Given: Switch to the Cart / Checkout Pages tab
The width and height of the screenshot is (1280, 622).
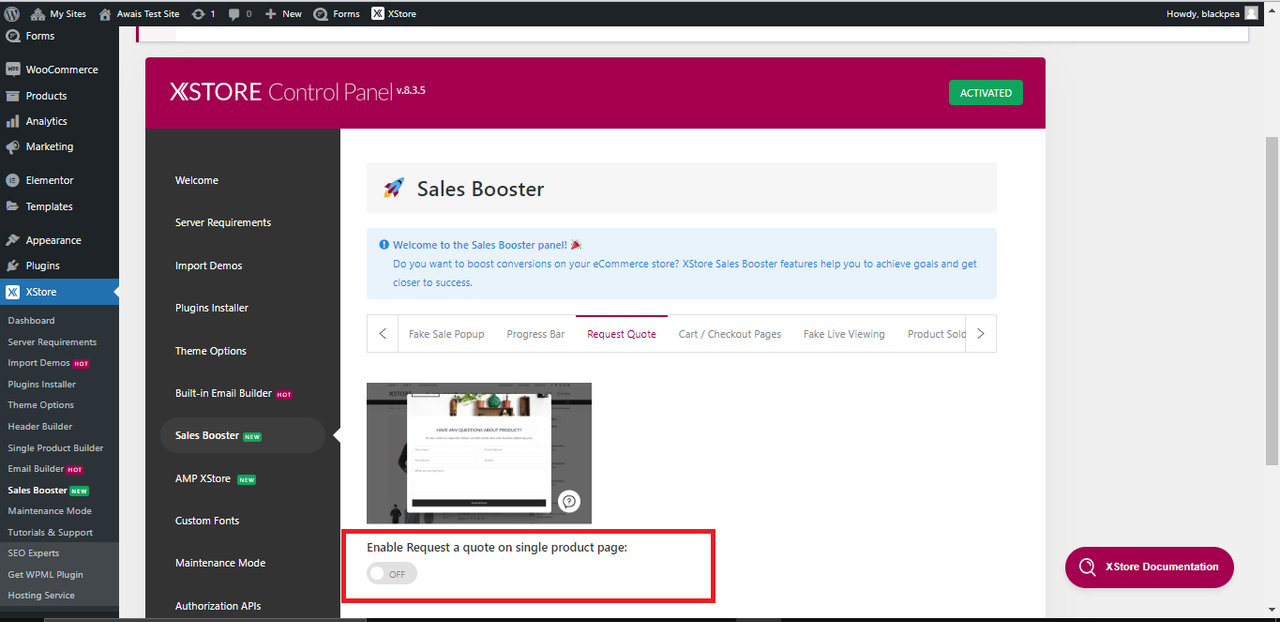Looking at the screenshot, I should 730,334.
